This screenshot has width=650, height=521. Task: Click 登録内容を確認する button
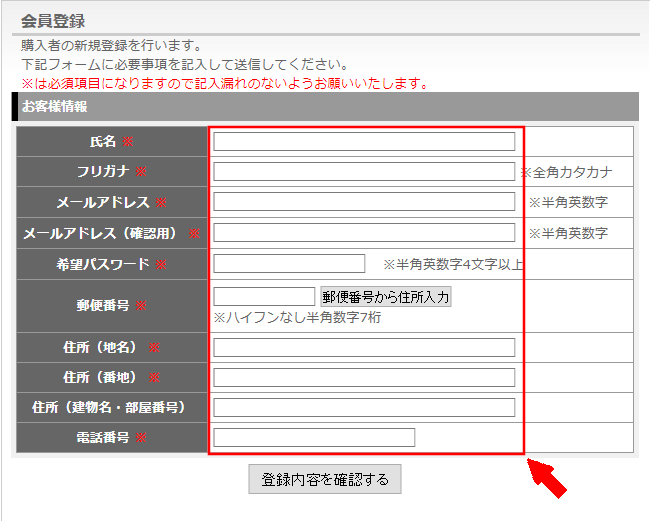pyautogui.click(x=325, y=479)
